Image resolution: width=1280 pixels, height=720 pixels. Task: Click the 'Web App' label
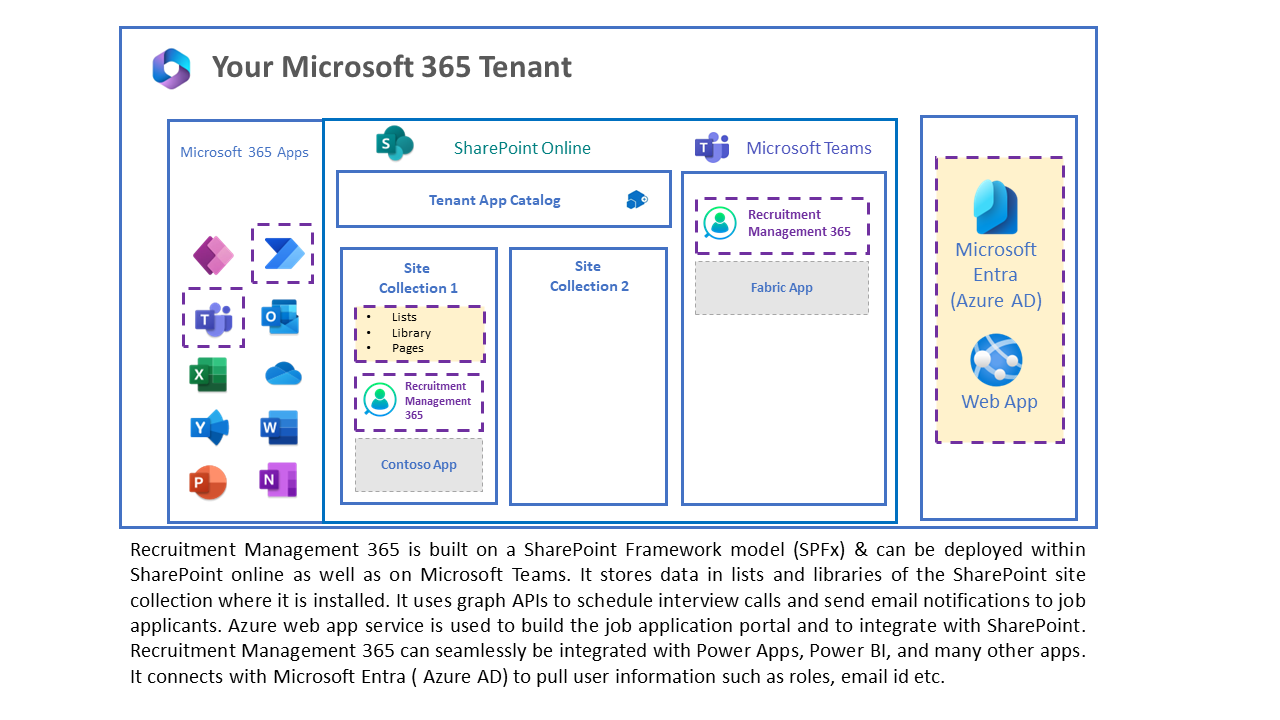point(999,402)
